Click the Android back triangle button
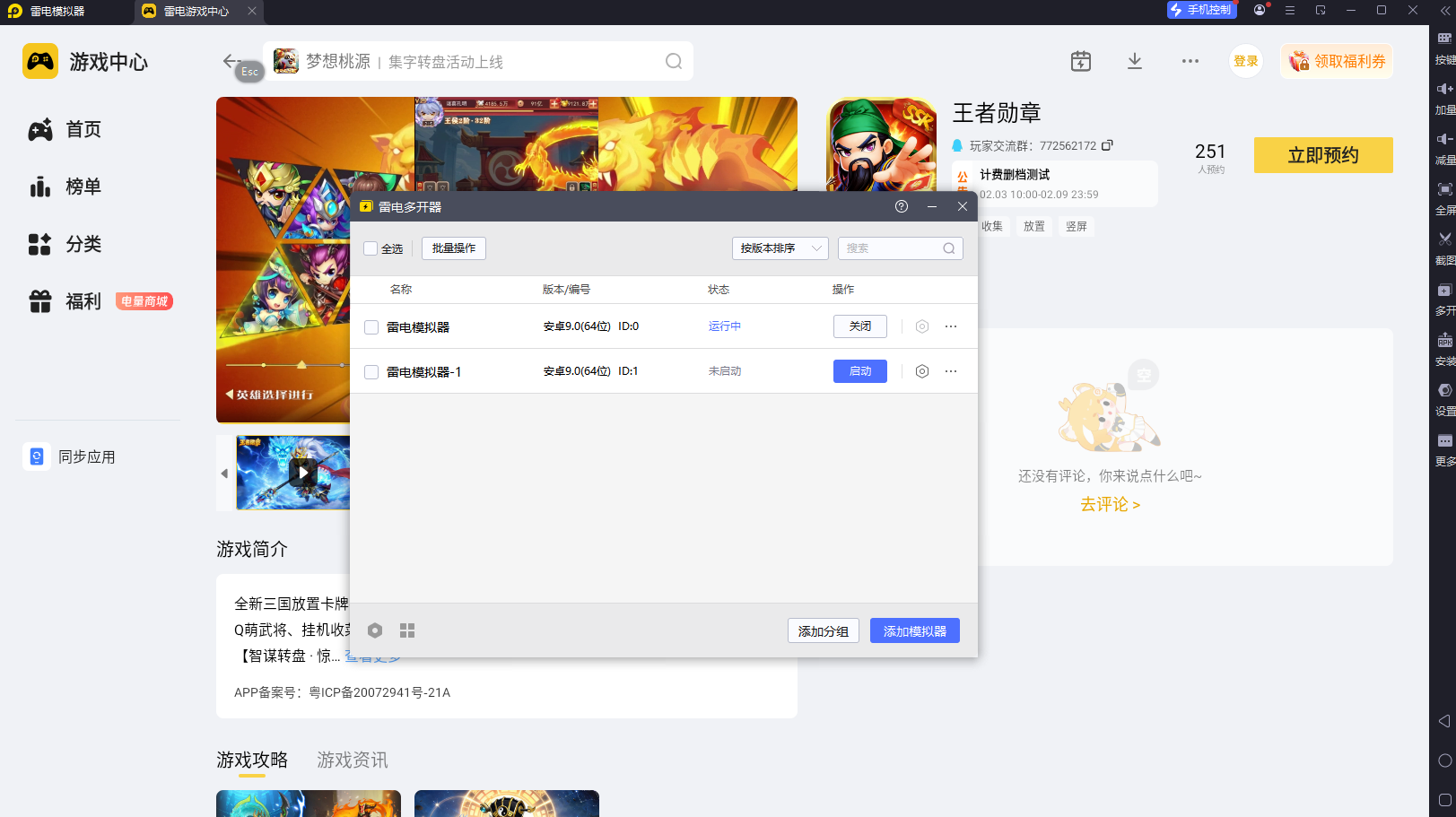Screen dimensions: 1456x817 [1444, 721]
